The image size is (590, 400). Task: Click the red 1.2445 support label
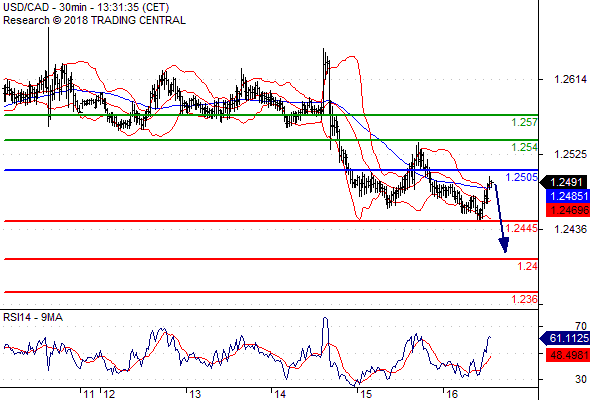[521, 228]
